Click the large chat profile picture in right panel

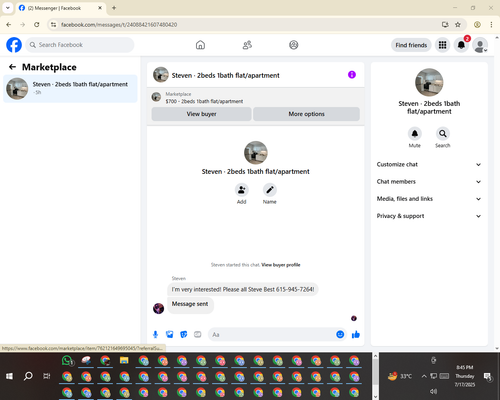pos(429,82)
